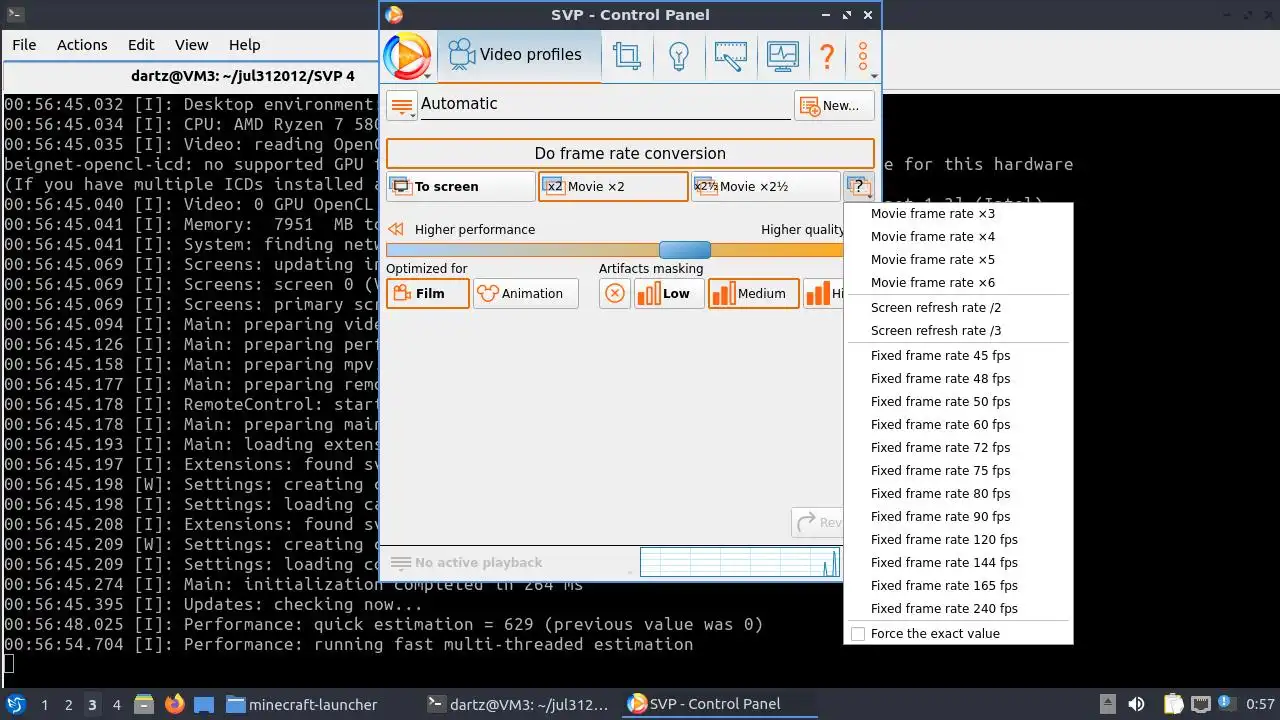The height and width of the screenshot is (720, 1280).
Task: Click the performance graph in status bar
Action: tap(740, 562)
